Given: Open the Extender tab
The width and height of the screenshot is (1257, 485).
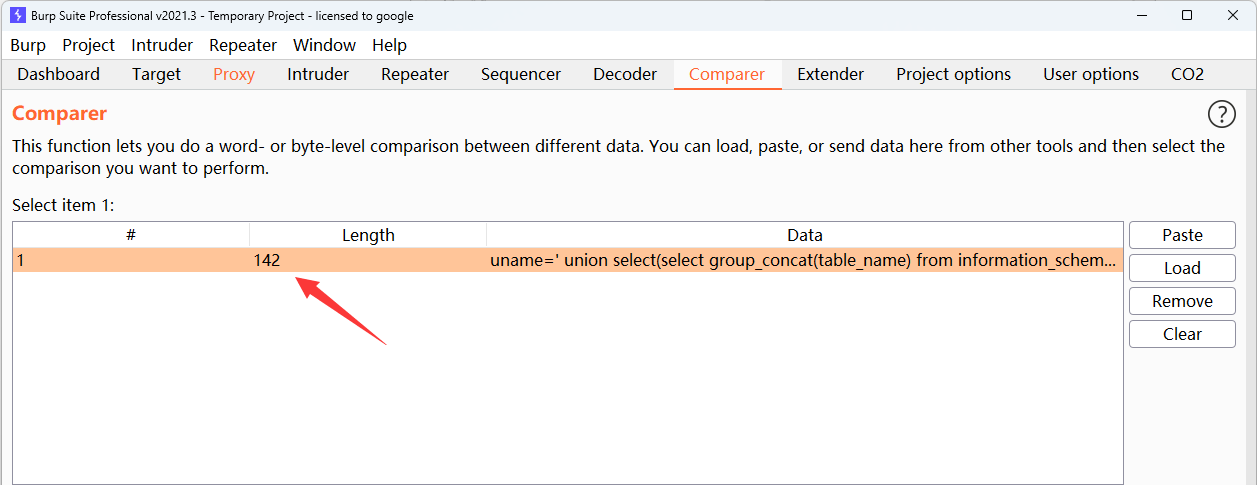Looking at the screenshot, I should (830, 74).
